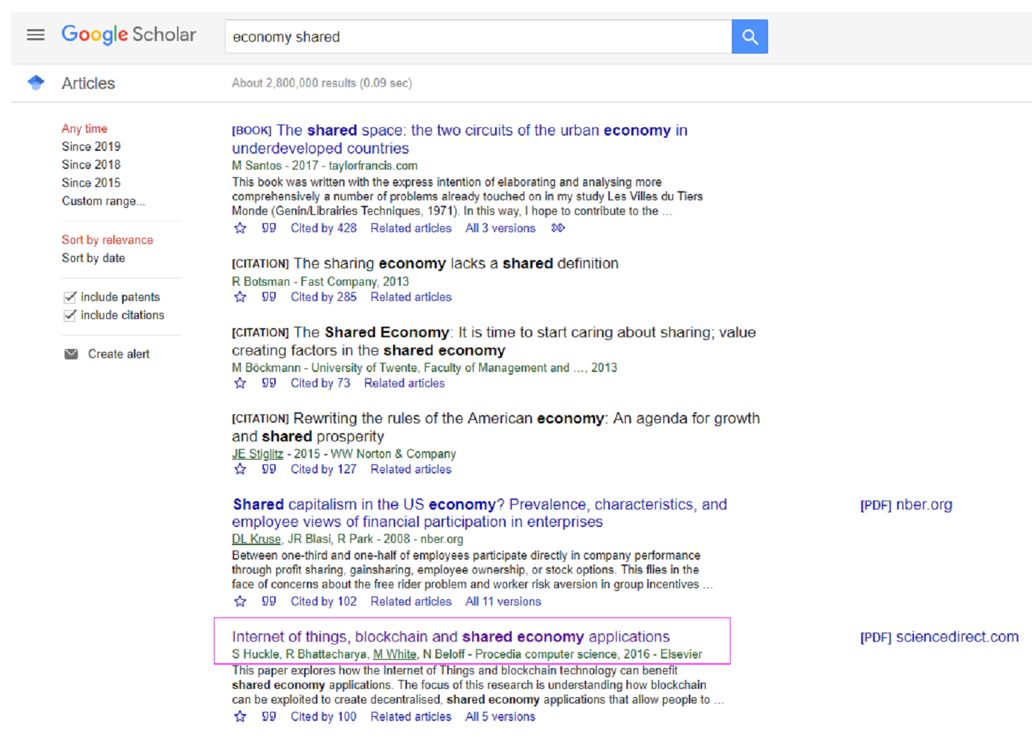Star the M Böckmann Shared Economy result

point(240,384)
